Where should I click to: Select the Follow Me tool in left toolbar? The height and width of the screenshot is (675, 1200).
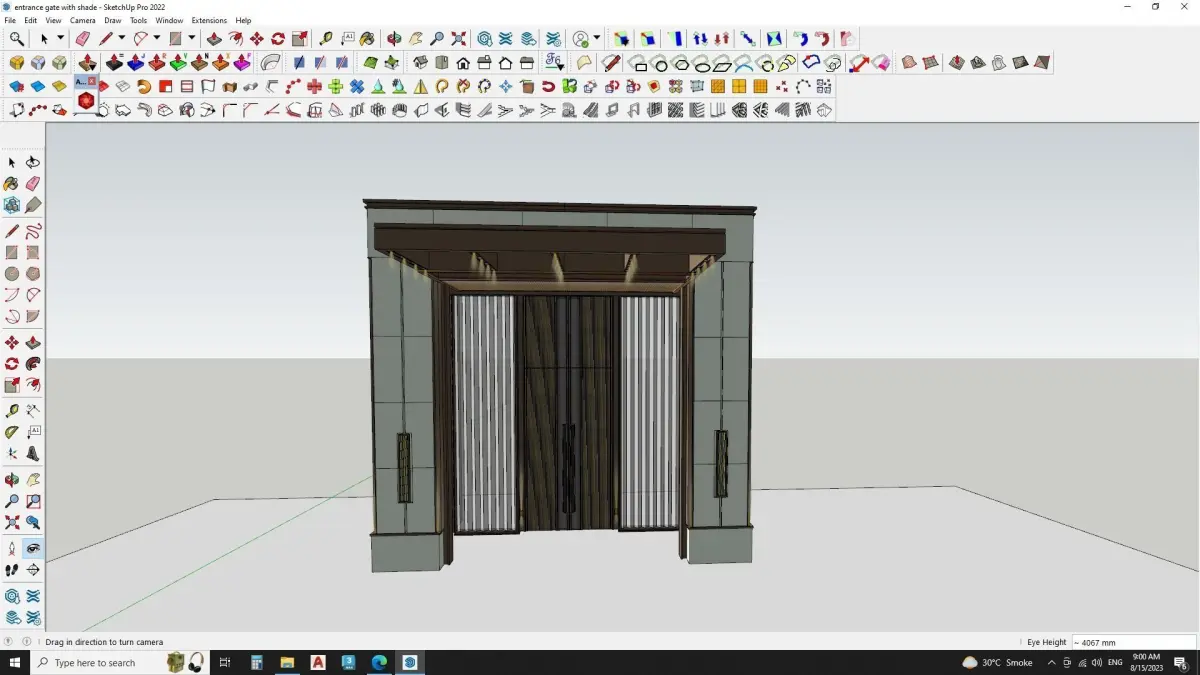click(33, 364)
